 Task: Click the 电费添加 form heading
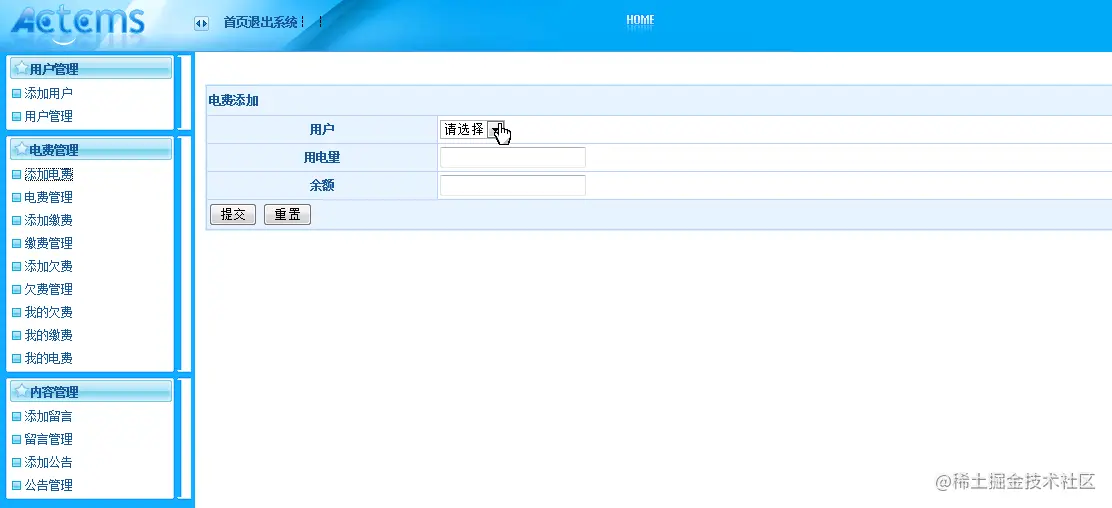click(x=233, y=101)
